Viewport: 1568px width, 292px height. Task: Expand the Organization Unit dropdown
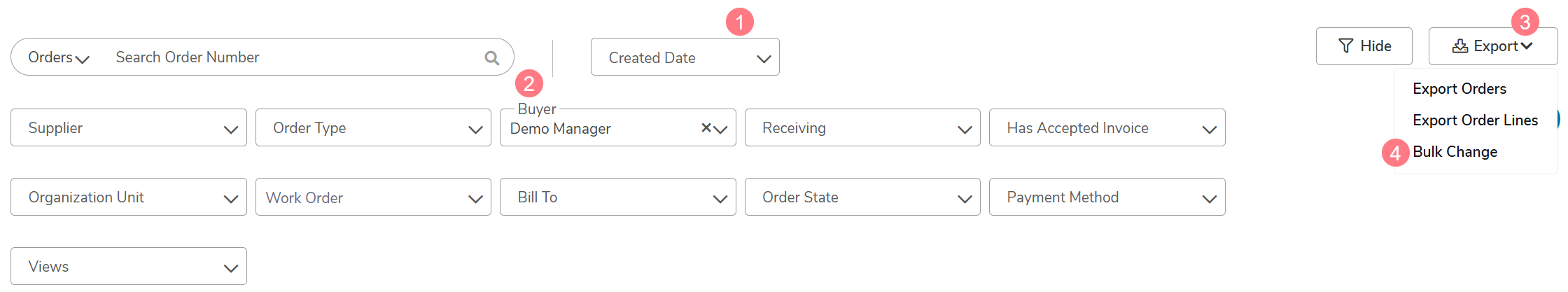point(129,197)
